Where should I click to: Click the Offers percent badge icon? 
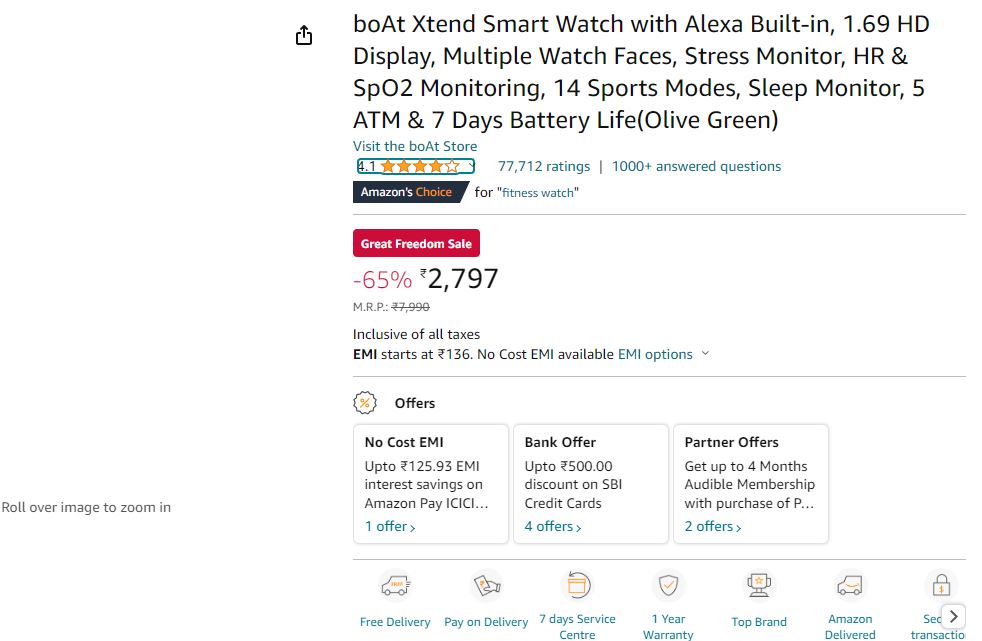coord(364,403)
